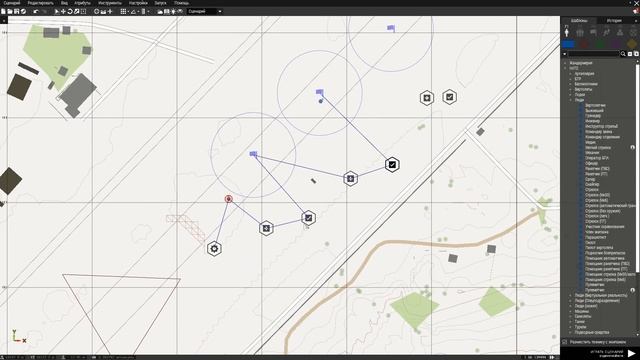
Task: Choose the blue BLUFOR side swatch
Action: pos(568,44)
